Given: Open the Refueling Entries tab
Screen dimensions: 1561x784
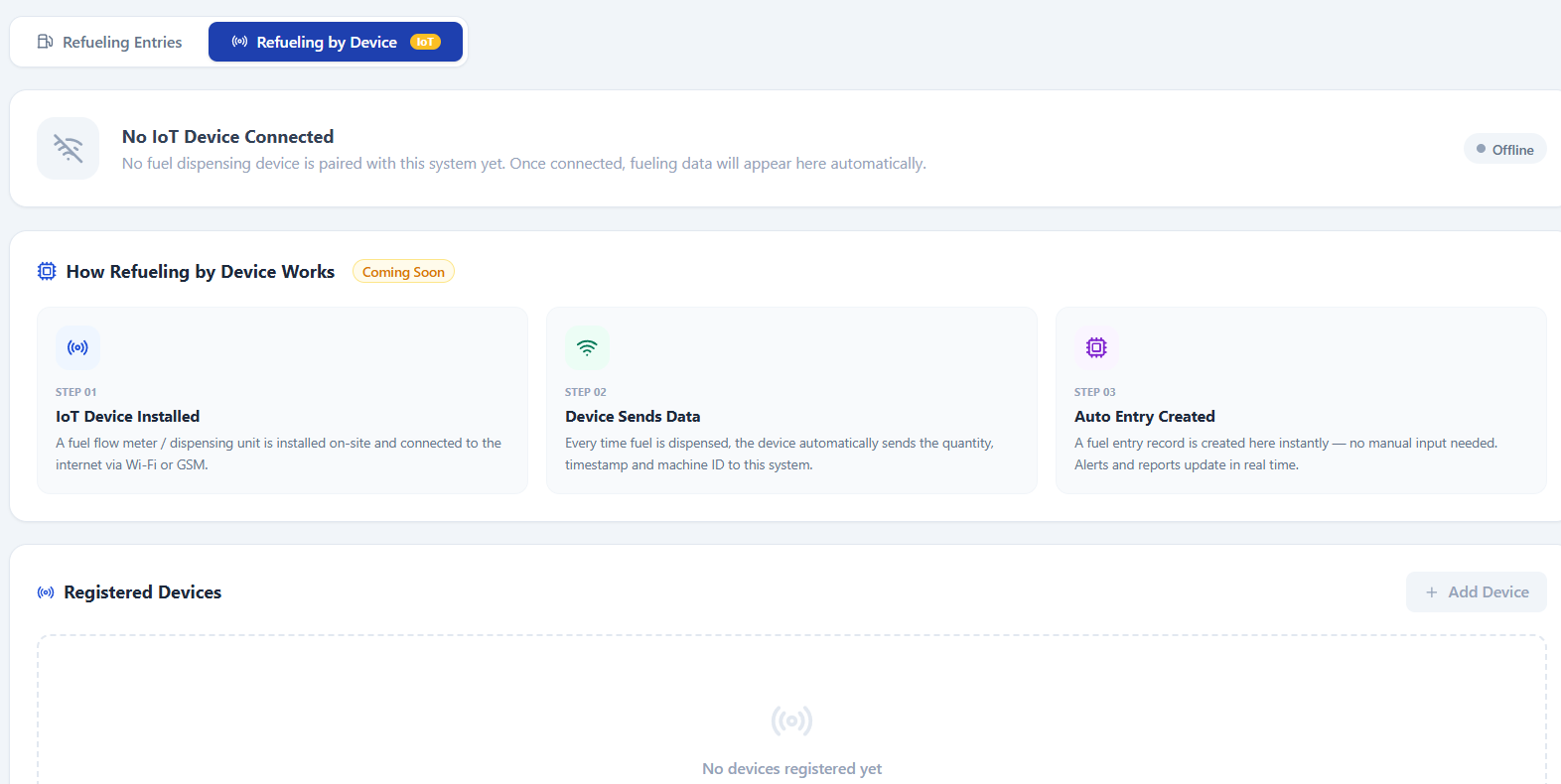Looking at the screenshot, I should tap(109, 42).
